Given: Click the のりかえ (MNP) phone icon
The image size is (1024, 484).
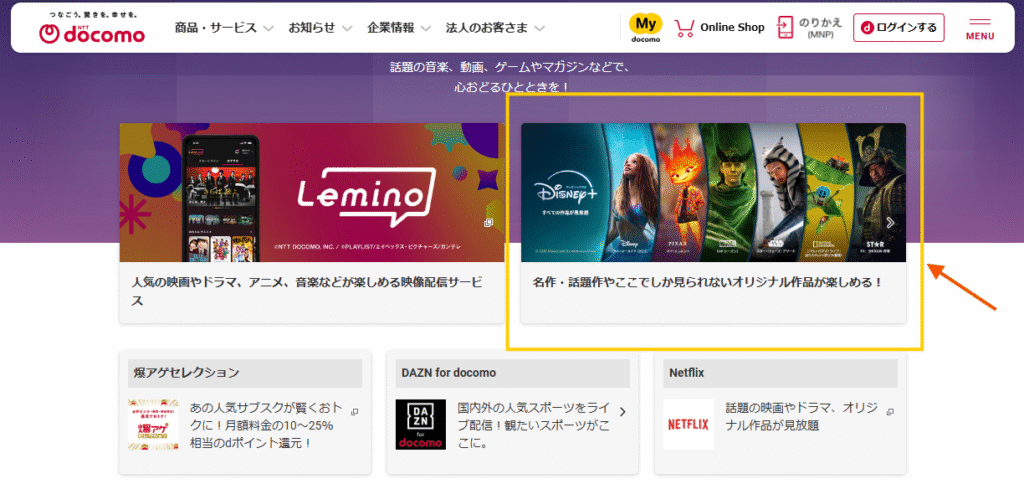Looking at the screenshot, I should click(x=786, y=27).
